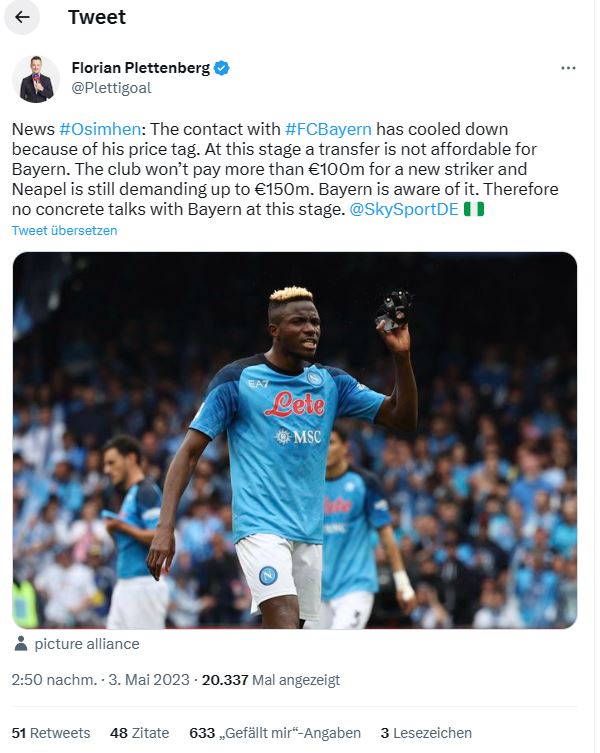The image size is (600, 753).
Task: Open the Osimhen photo
Action: pyautogui.click(x=294, y=440)
